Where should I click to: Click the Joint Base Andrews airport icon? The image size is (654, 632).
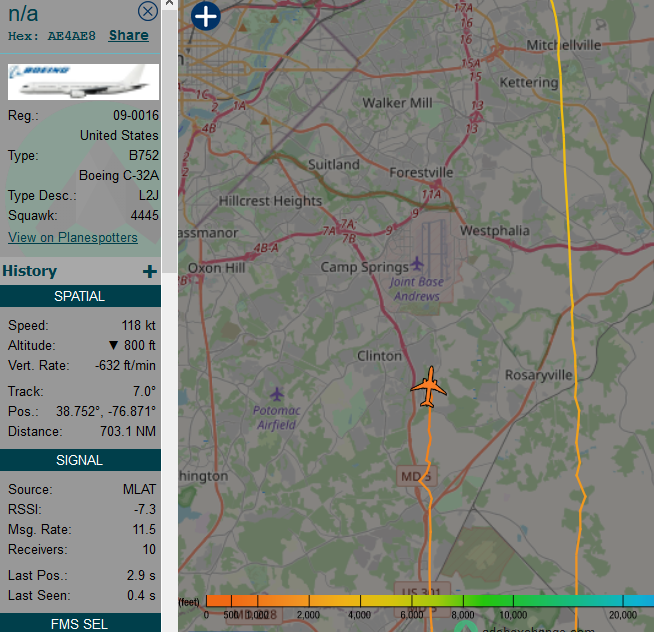tap(416, 263)
